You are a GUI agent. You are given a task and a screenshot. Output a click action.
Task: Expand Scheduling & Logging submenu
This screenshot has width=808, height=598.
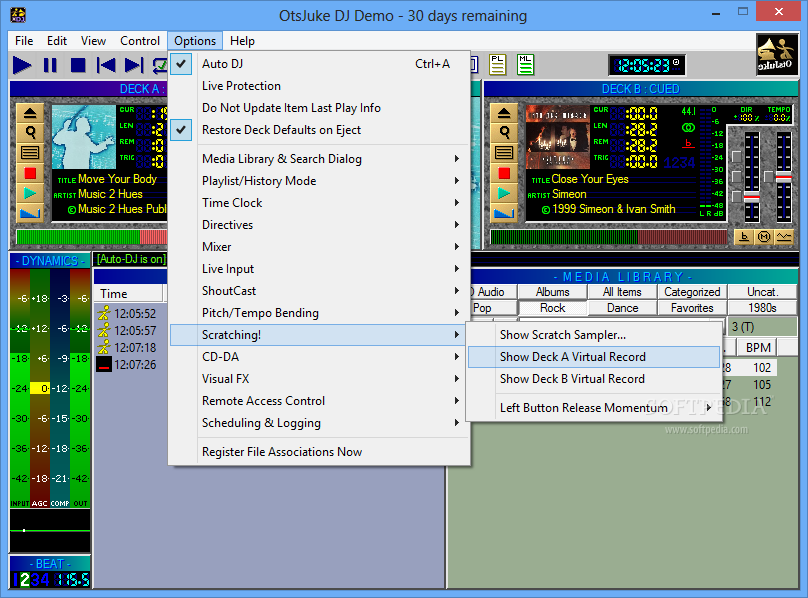tap(319, 423)
